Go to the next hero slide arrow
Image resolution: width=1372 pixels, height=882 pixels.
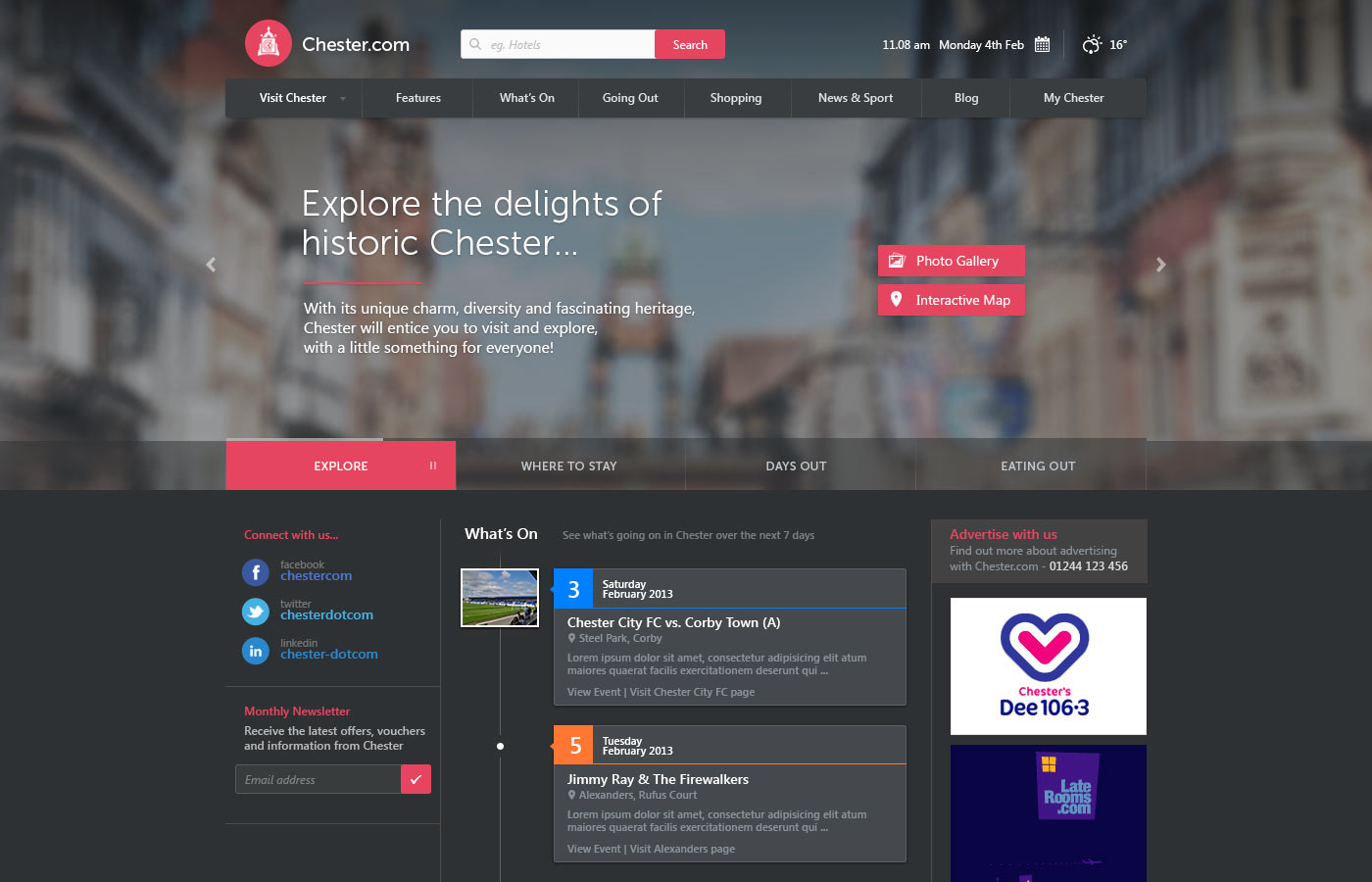coord(1161,265)
